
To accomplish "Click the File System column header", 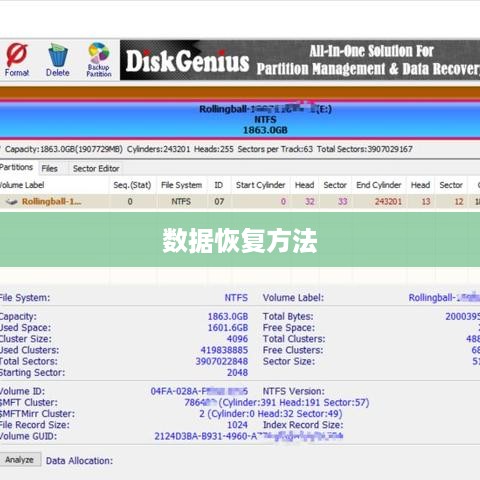I will pyautogui.click(x=181, y=185).
